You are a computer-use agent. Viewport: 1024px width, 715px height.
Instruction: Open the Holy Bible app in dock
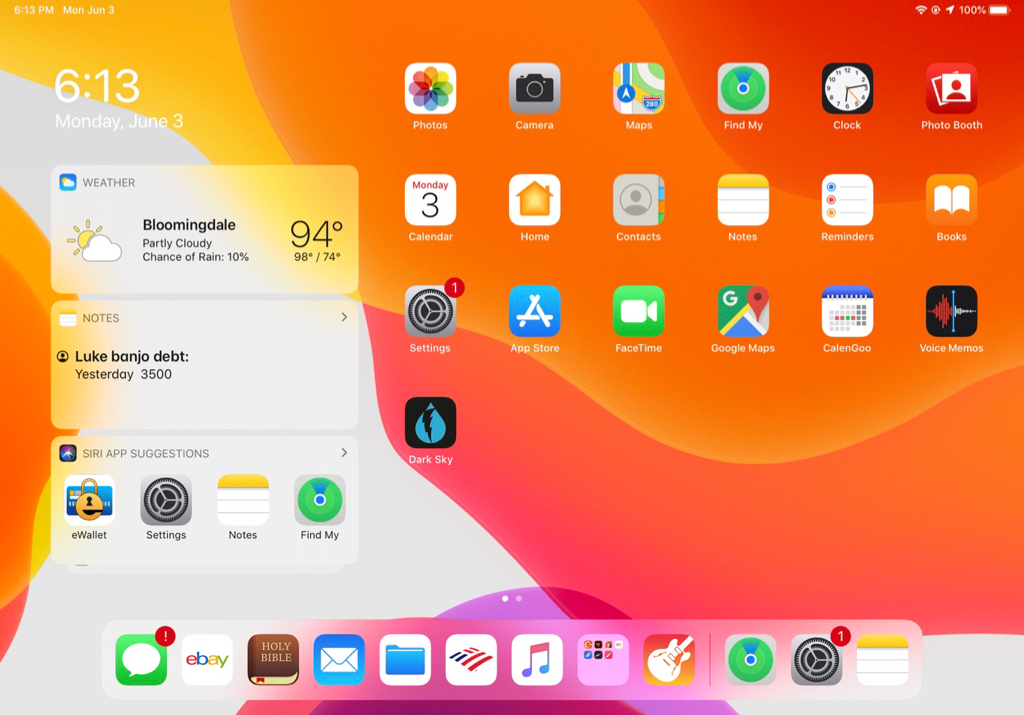coord(273,659)
